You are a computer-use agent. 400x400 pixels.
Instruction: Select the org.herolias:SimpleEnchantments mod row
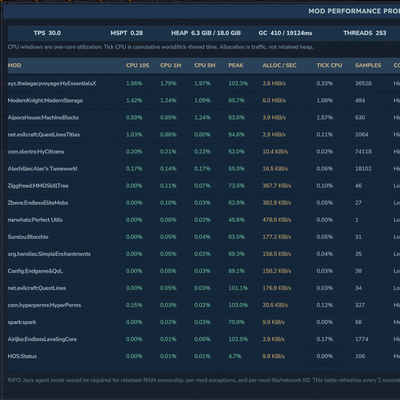(204, 254)
